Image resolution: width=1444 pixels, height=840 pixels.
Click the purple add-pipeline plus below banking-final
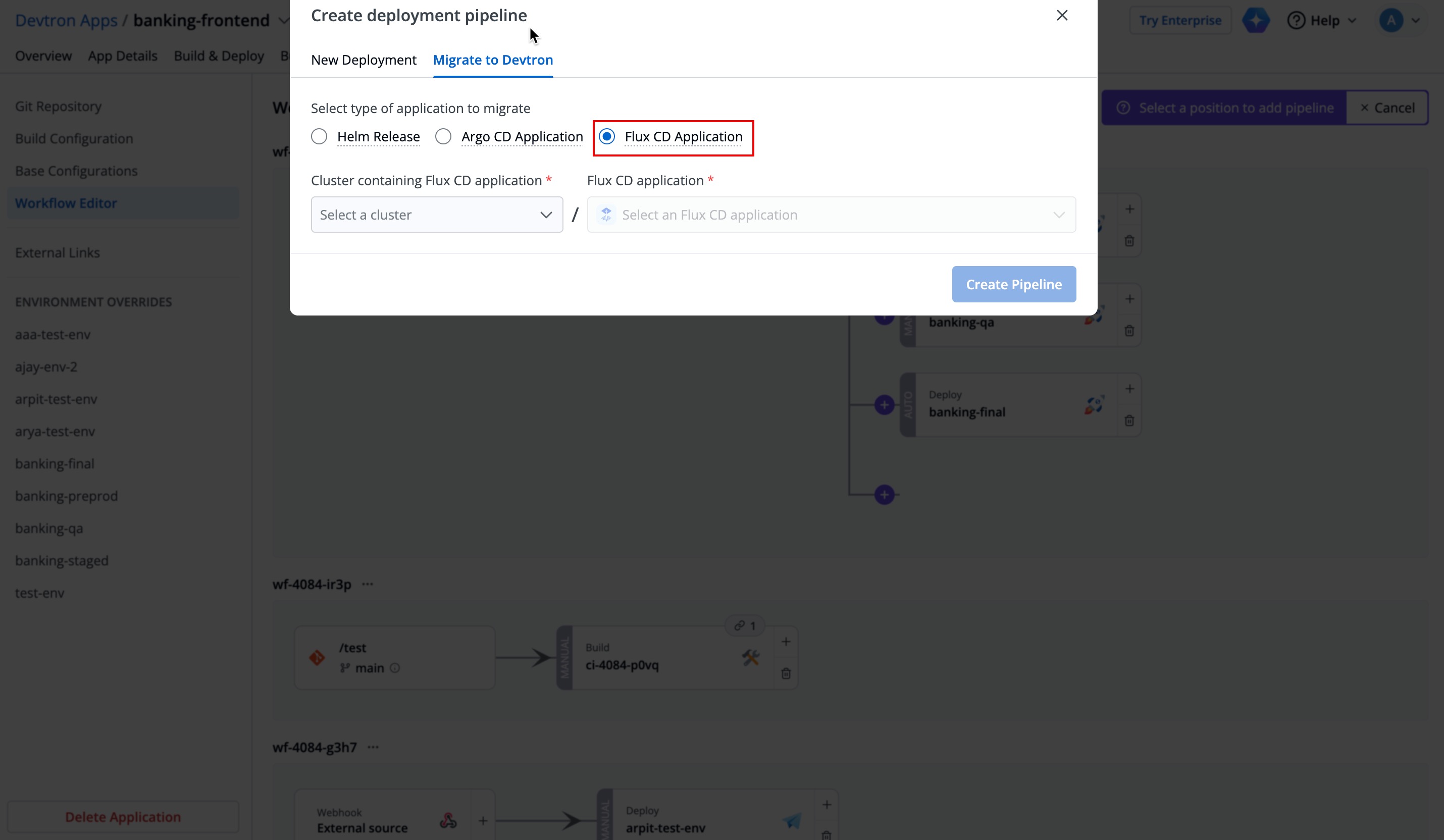pos(884,495)
